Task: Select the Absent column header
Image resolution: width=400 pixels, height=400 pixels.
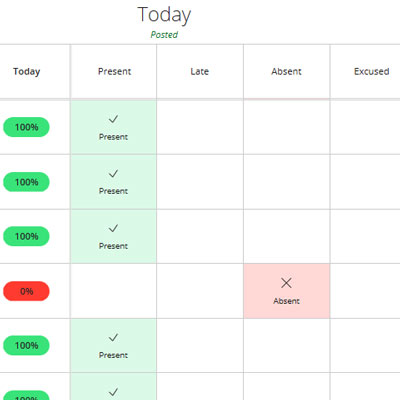Action: pyautogui.click(x=286, y=71)
